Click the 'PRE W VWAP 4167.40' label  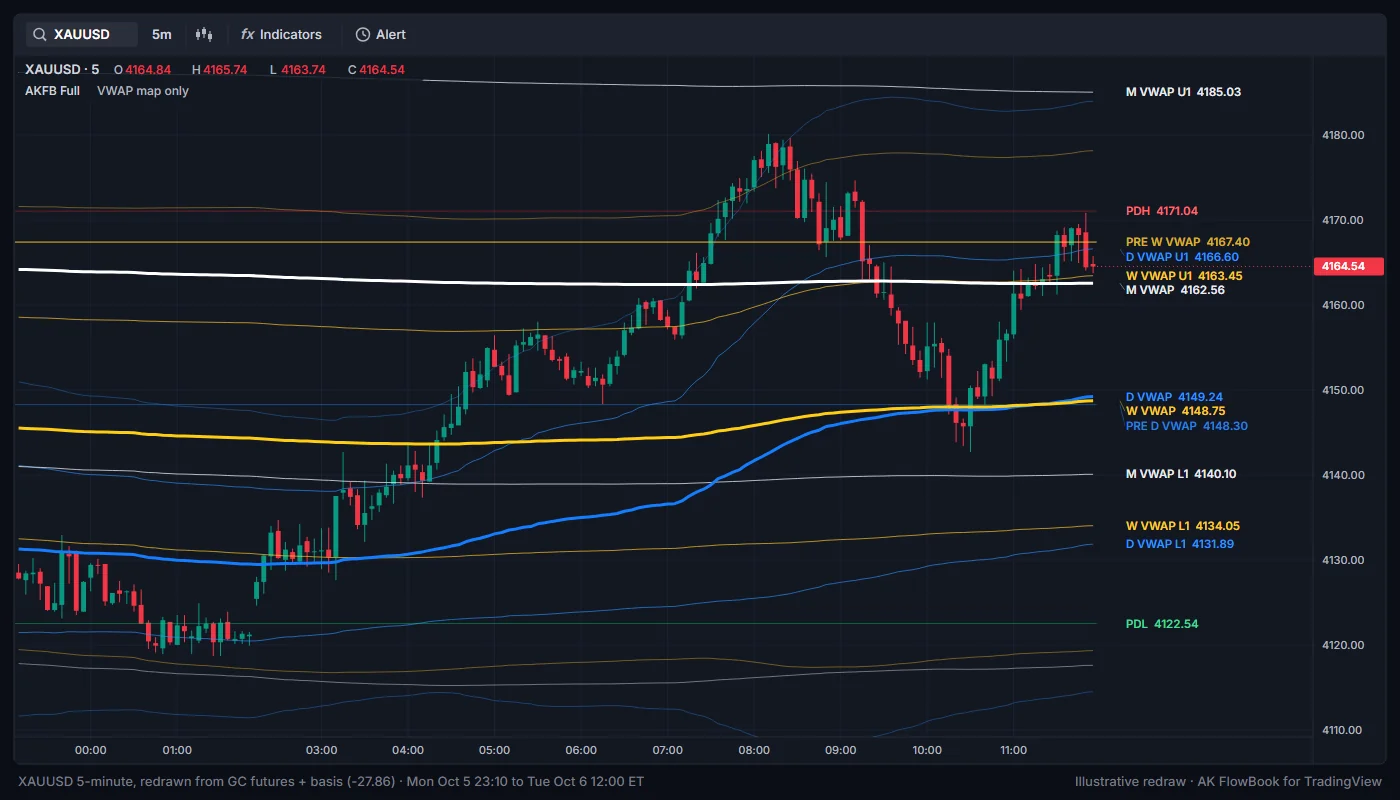(1188, 242)
